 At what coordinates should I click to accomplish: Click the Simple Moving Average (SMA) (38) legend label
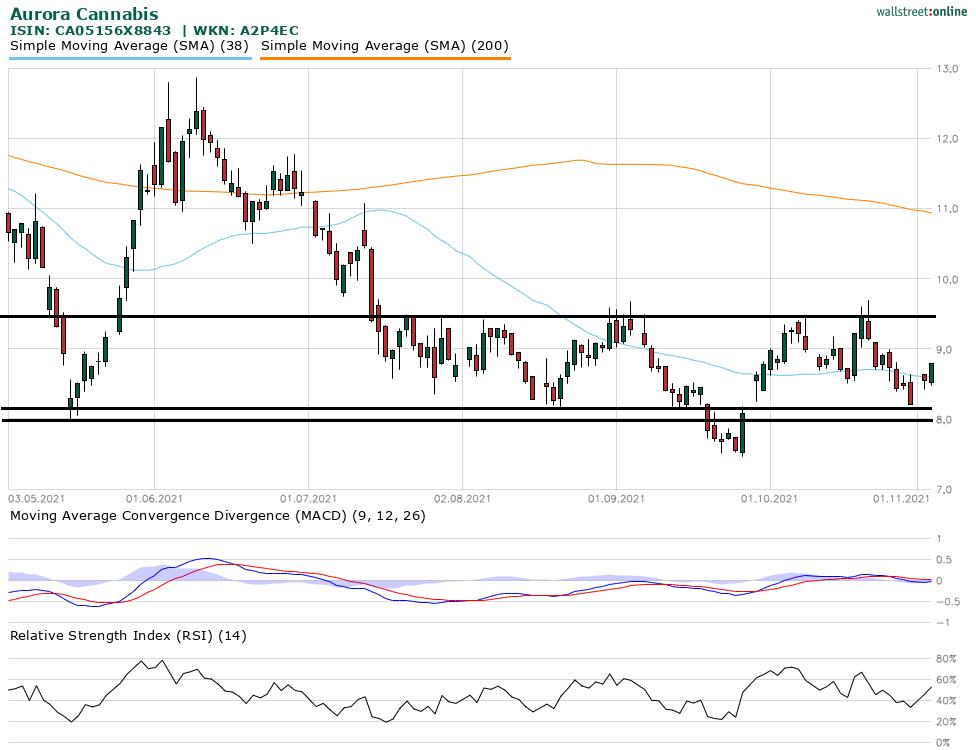click(129, 46)
